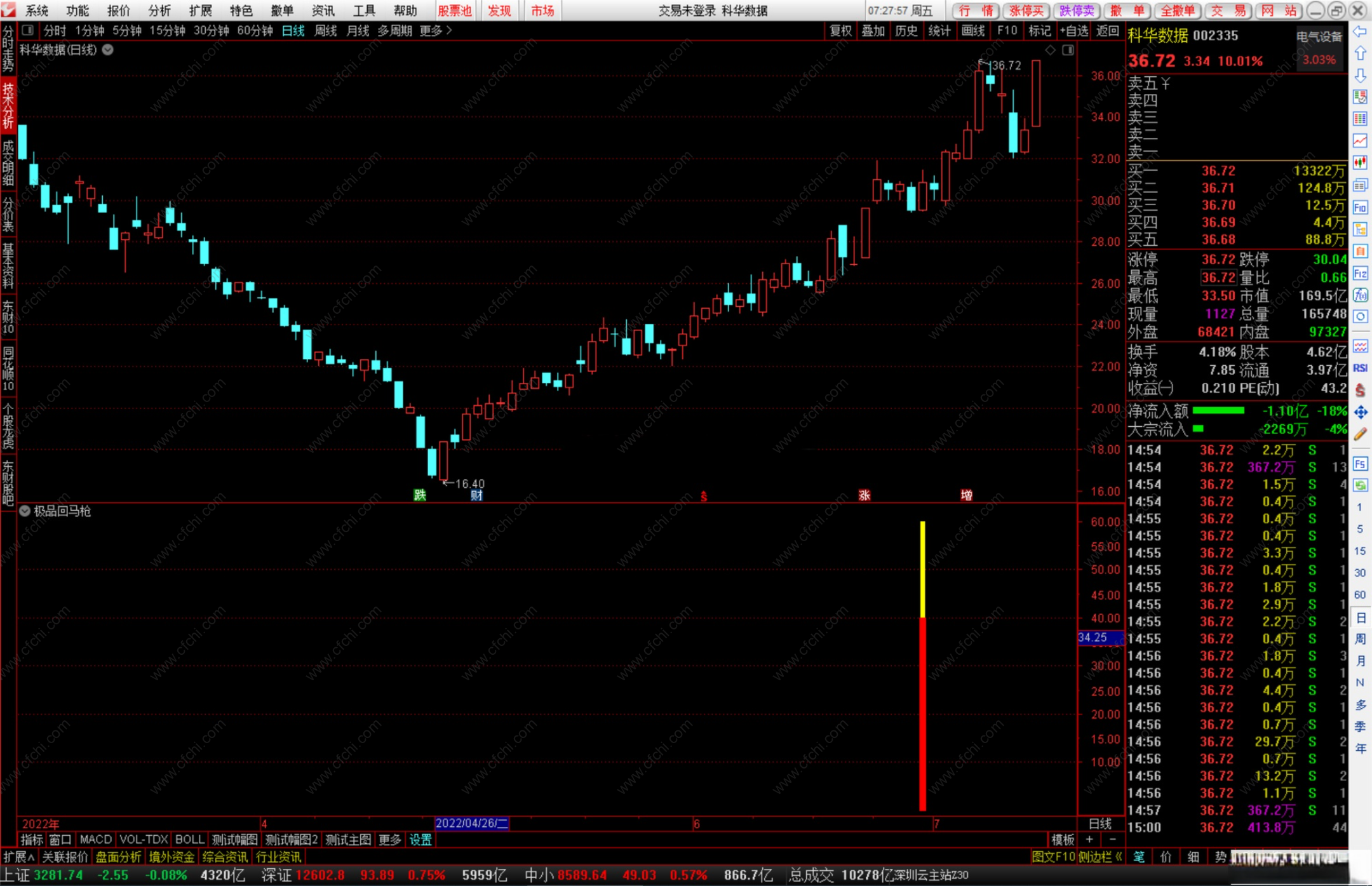This screenshot has height=886, width=1372.
Task: Select the MACD indicator at the bottom bar
Action: [x=95, y=840]
